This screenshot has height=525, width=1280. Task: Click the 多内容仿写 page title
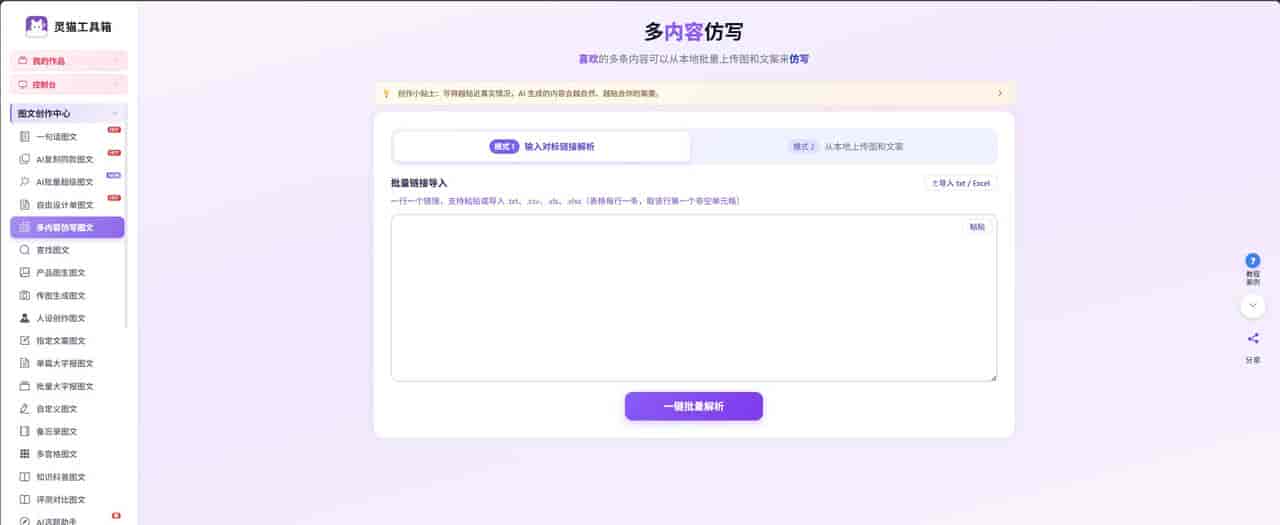[x=694, y=32]
